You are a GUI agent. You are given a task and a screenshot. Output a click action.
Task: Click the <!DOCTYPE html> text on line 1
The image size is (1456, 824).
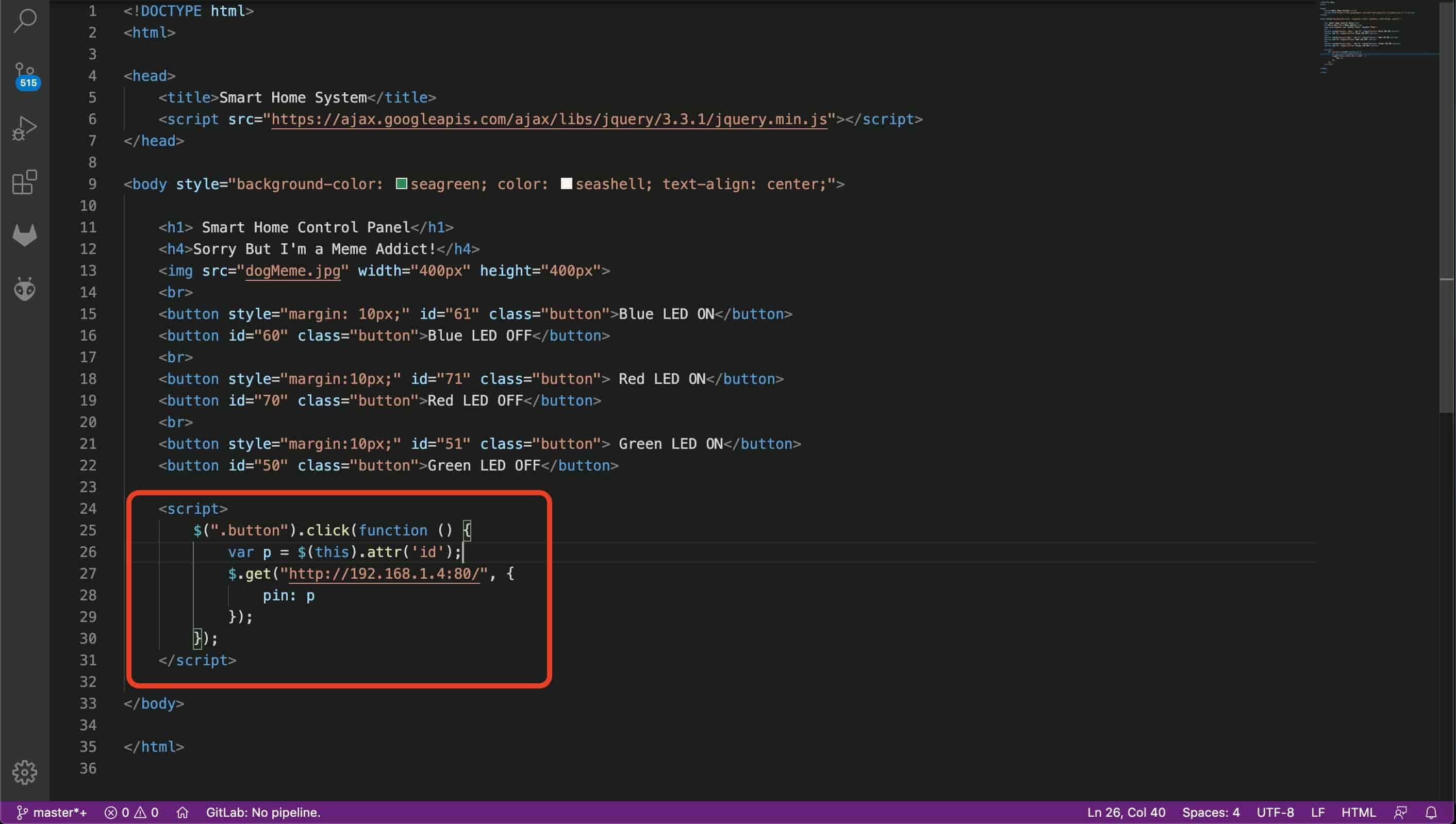189,11
